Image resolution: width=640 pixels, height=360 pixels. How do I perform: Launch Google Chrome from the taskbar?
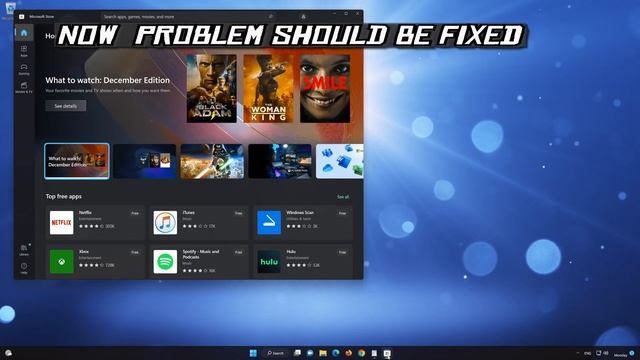pos(361,353)
